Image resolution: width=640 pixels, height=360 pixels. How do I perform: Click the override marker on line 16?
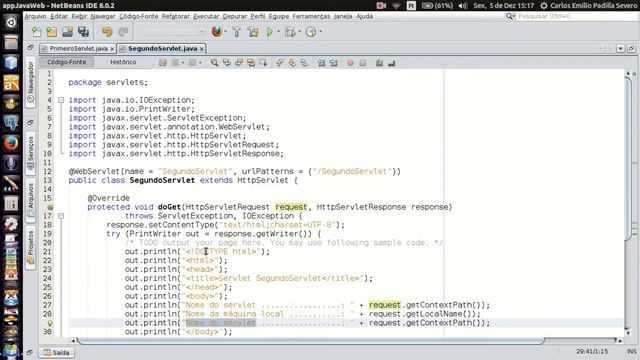tap(50, 207)
